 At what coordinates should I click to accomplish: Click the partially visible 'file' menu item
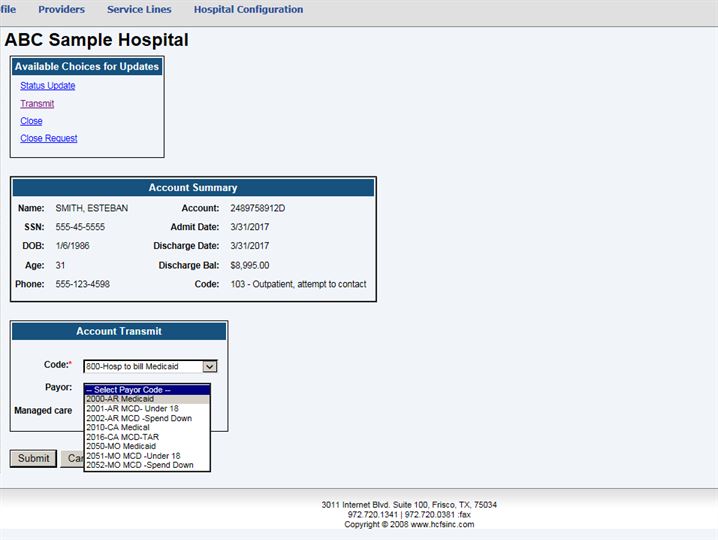tap(8, 10)
